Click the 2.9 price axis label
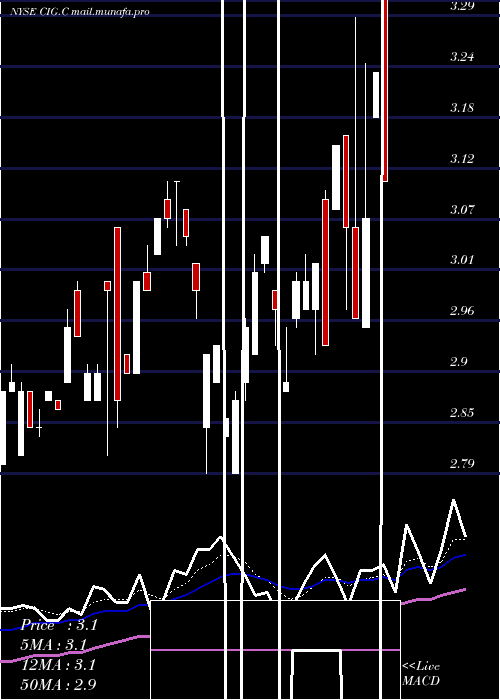 point(459,361)
